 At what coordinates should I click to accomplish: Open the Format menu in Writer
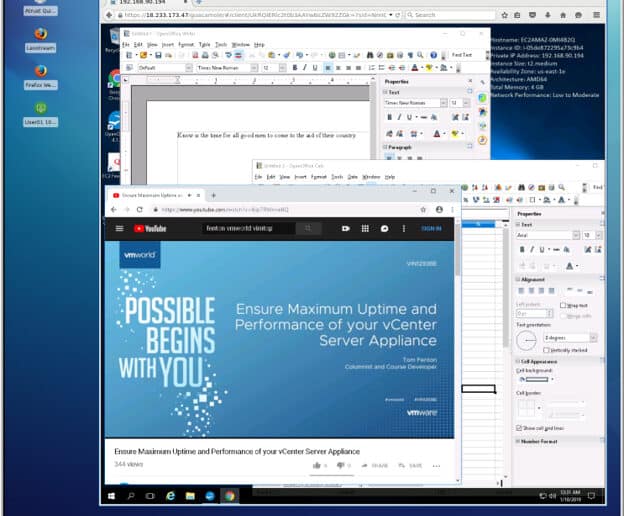click(186, 45)
